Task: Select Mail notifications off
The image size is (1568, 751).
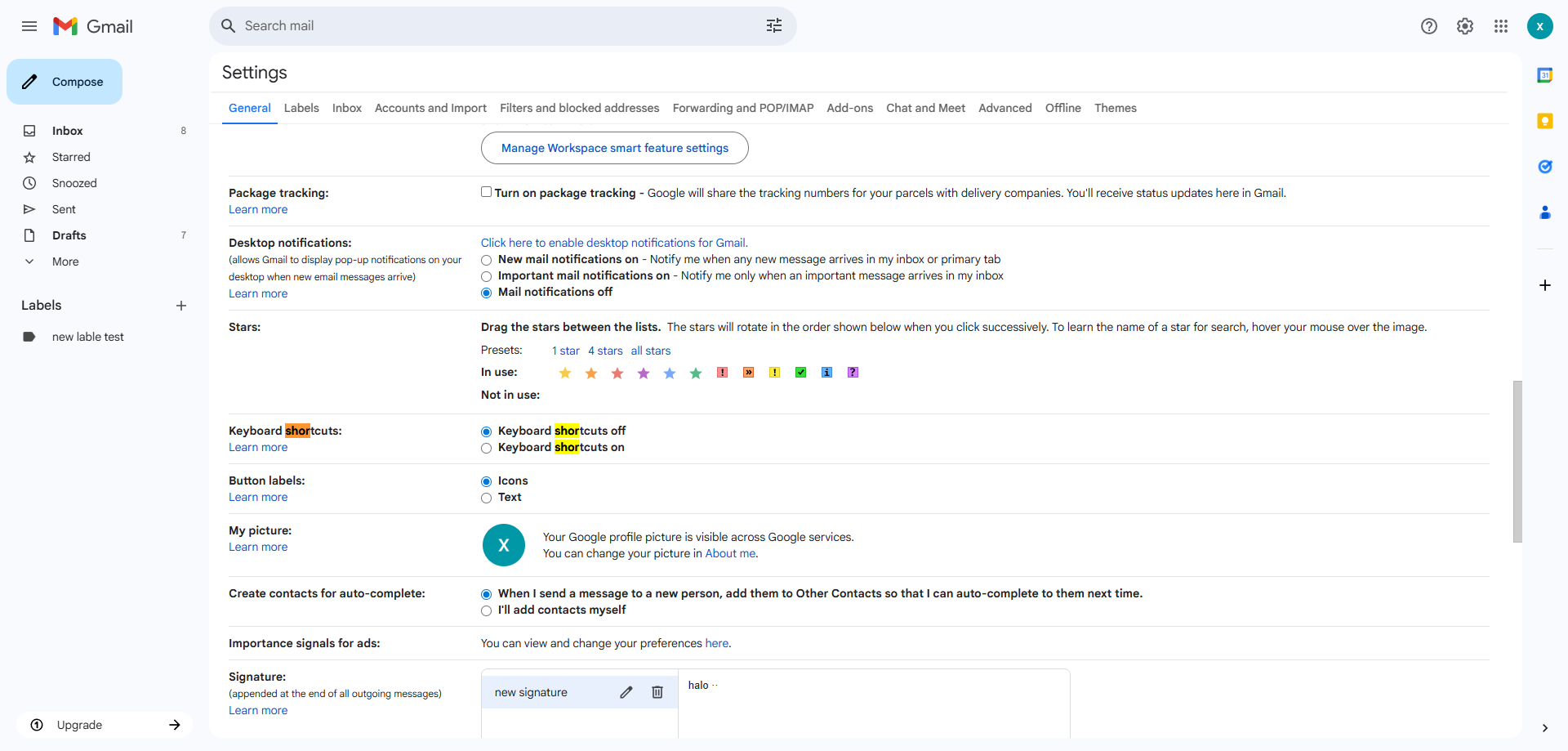Action: click(487, 293)
